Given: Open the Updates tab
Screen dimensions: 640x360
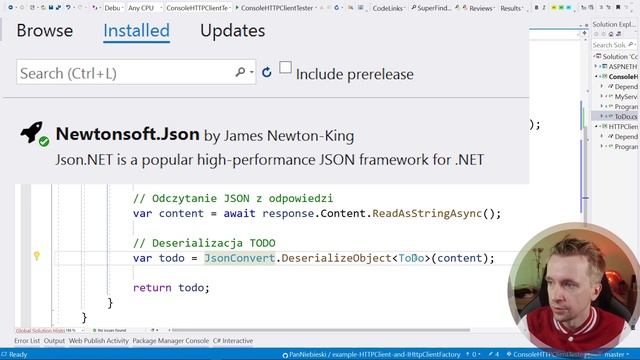Looking at the screenshot, I should pos(233,31).
